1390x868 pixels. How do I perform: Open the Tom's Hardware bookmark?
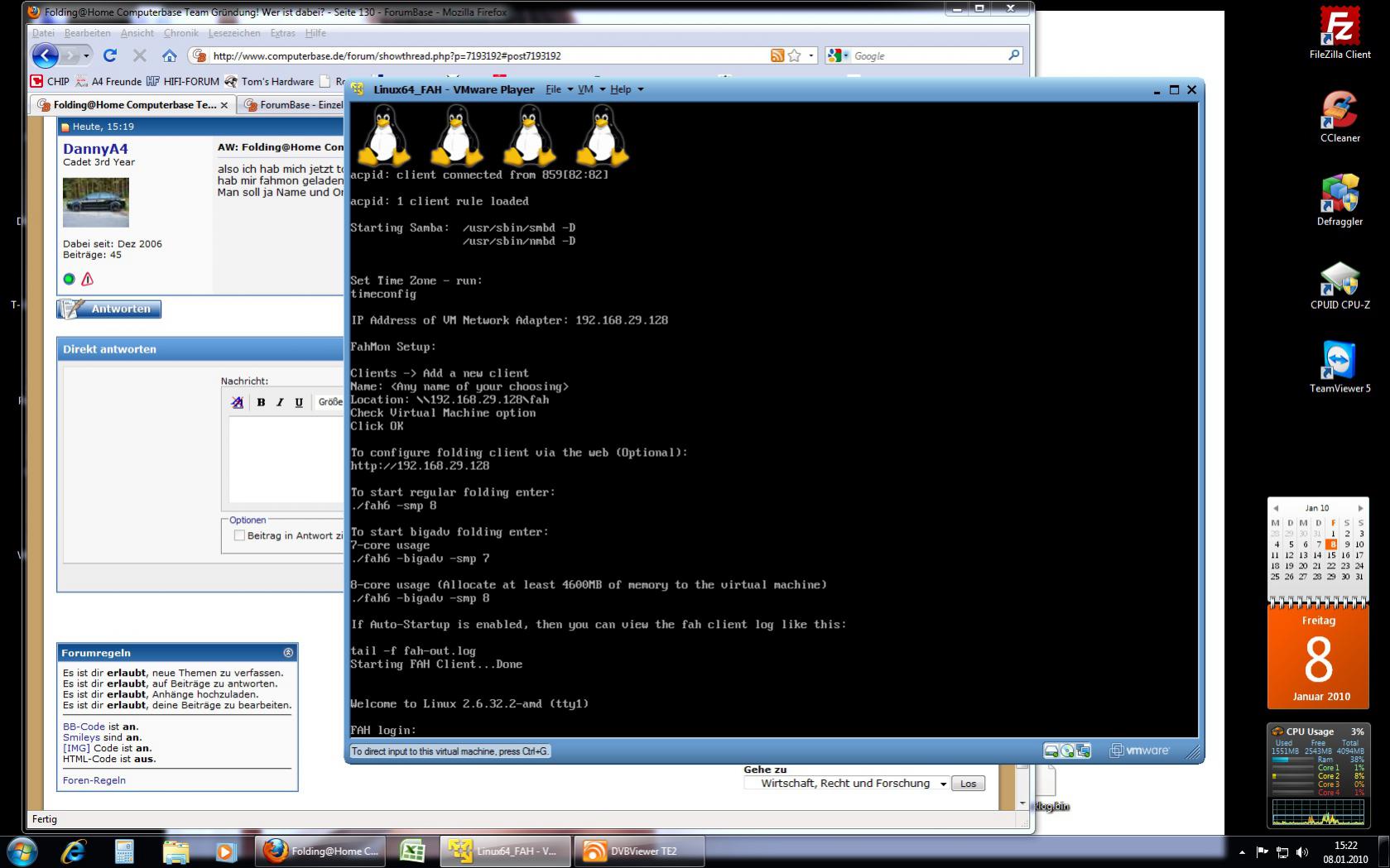point(269,81)
